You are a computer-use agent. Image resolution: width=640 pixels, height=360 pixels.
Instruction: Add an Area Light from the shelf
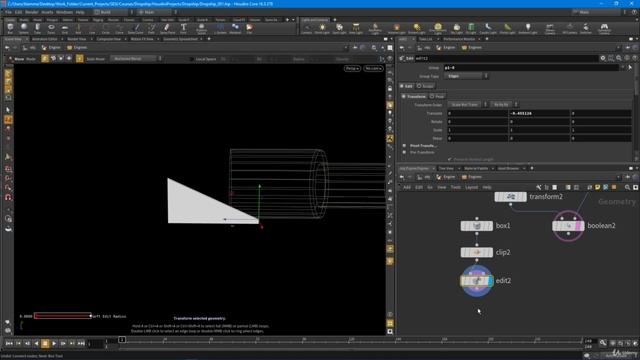pyautogui.click(x=356, y=29)
